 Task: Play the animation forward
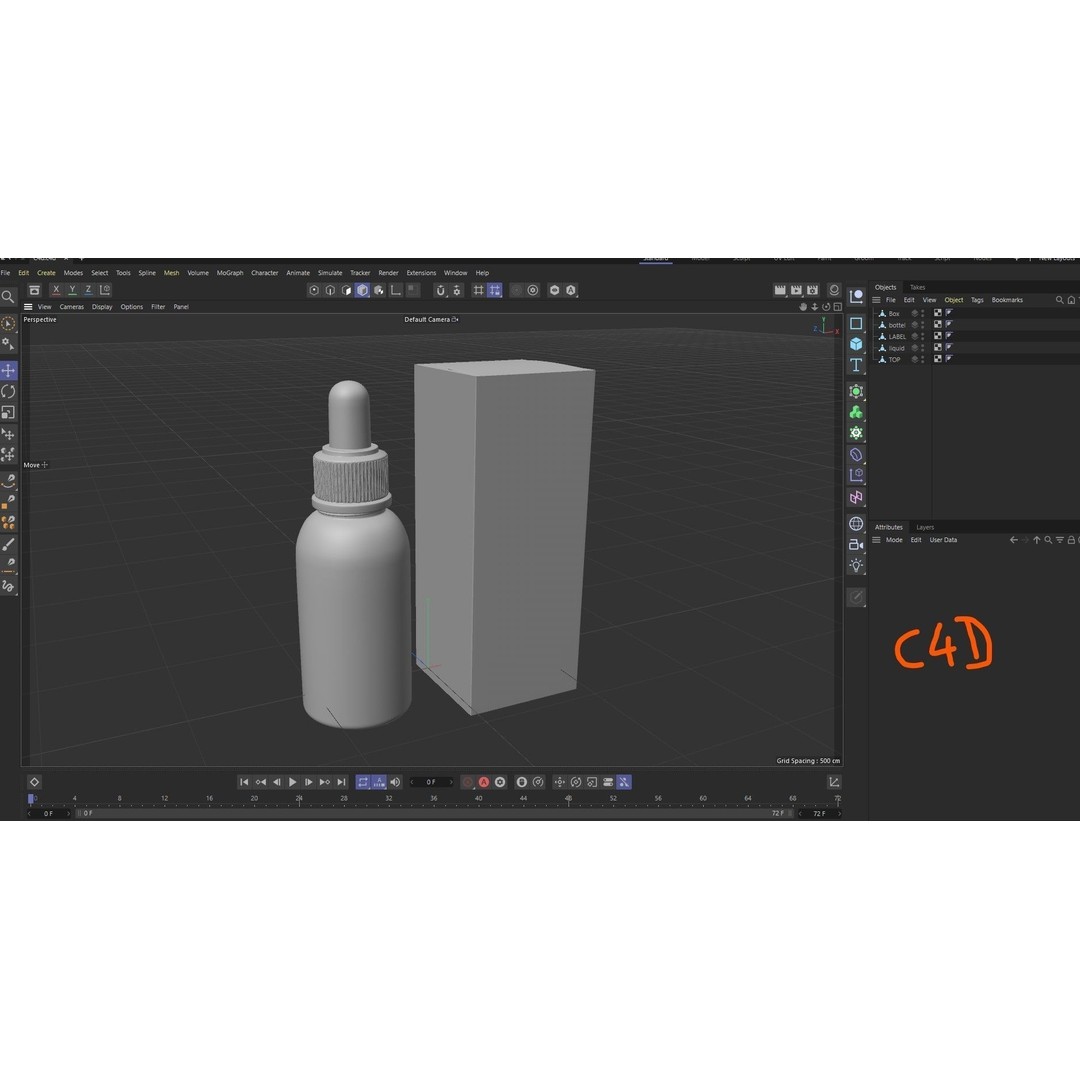coord(293,782)
